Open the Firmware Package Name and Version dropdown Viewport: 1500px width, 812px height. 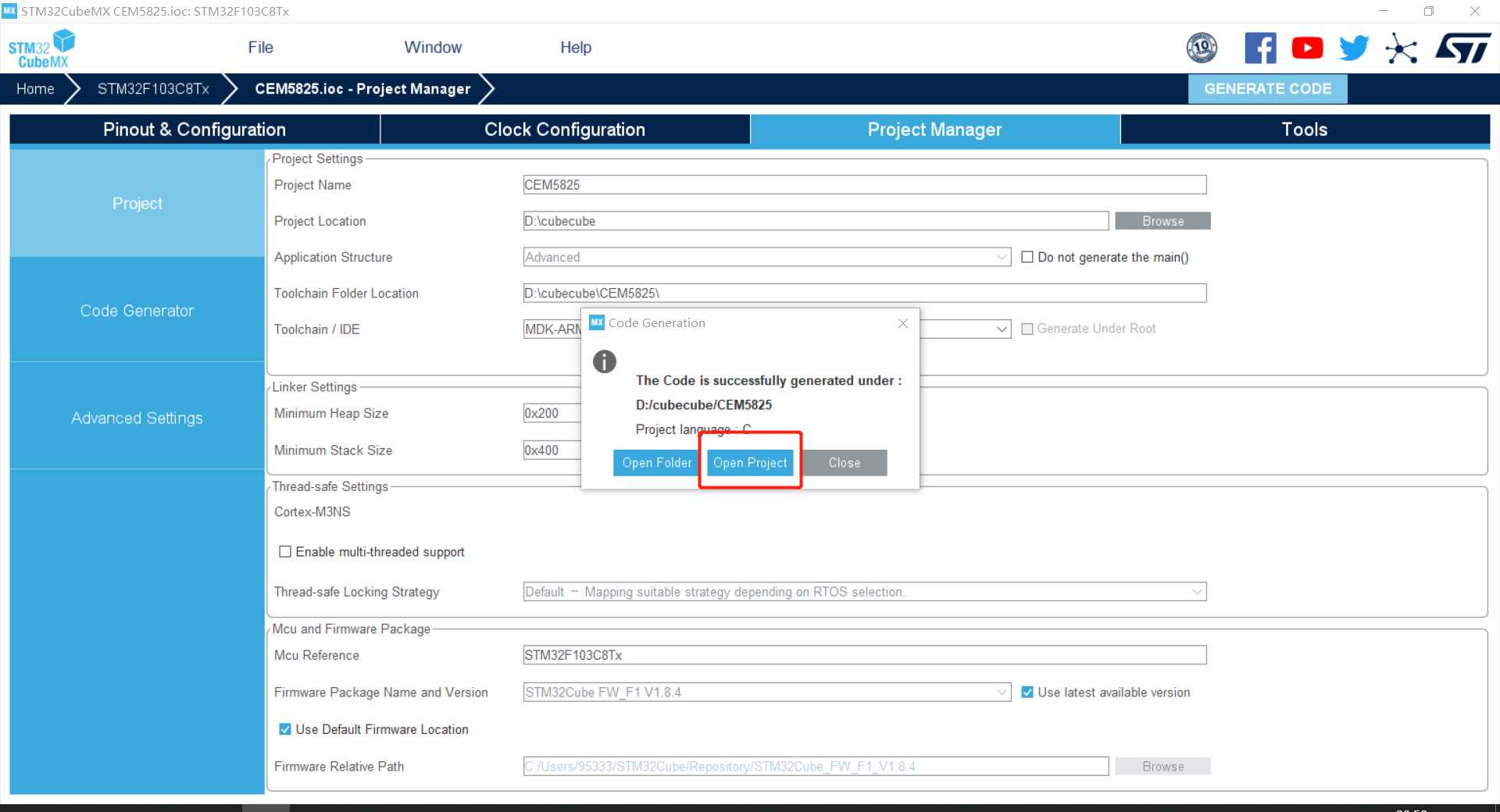767,693
